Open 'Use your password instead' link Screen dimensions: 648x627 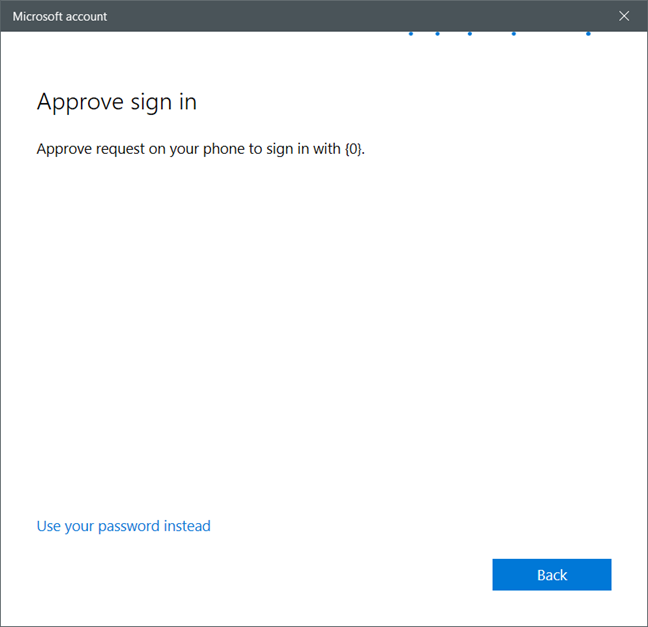click(x=124, y=526)
